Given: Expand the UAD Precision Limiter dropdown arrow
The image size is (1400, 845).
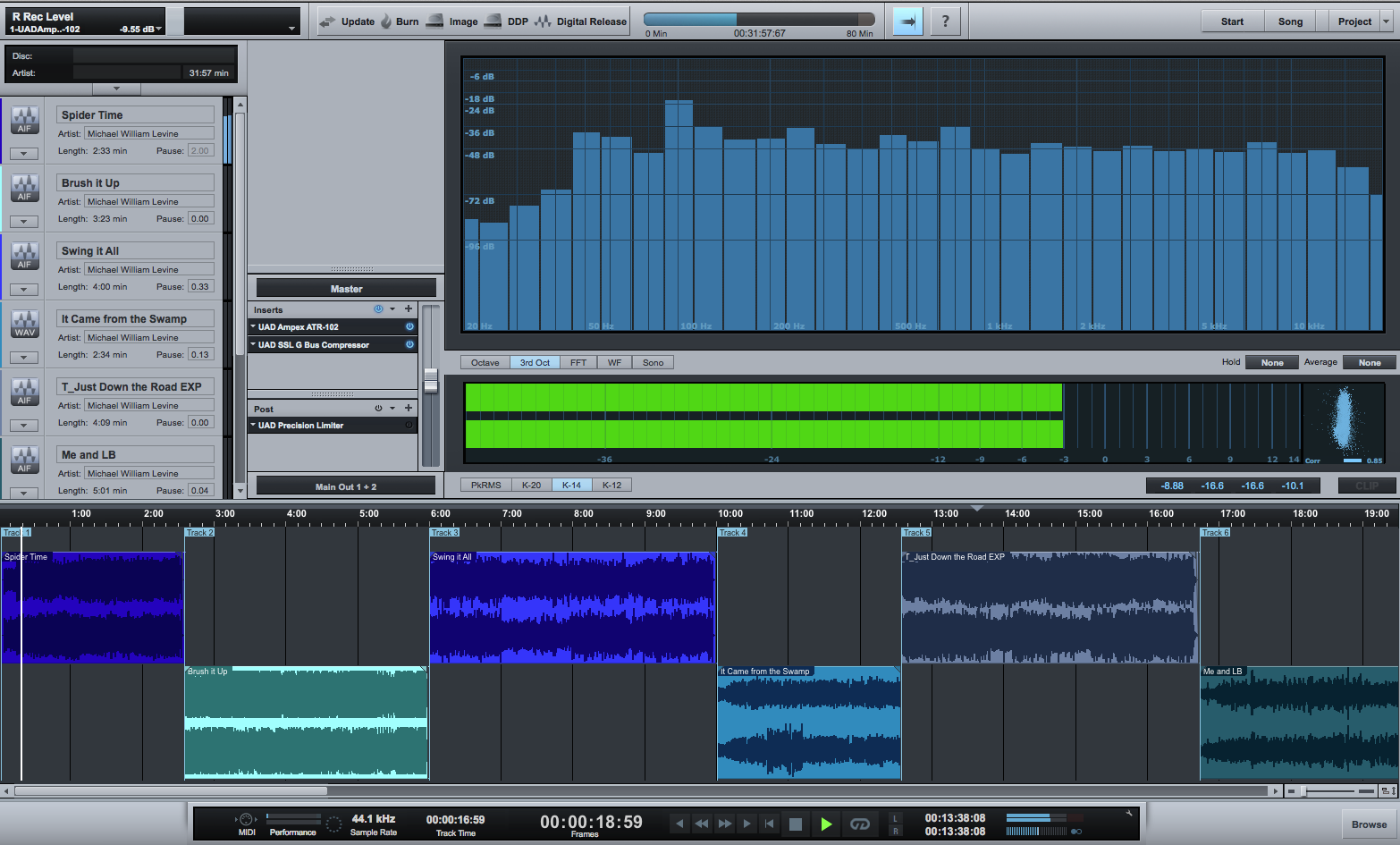Looking at the screenshot, I should [x=253, y=426].
